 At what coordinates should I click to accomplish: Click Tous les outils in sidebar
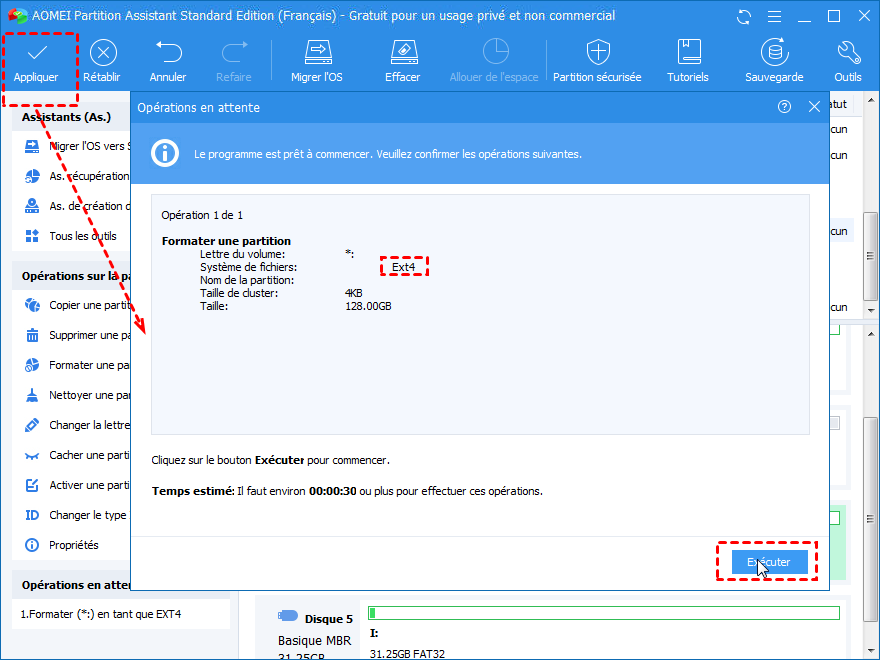point(71,236)
